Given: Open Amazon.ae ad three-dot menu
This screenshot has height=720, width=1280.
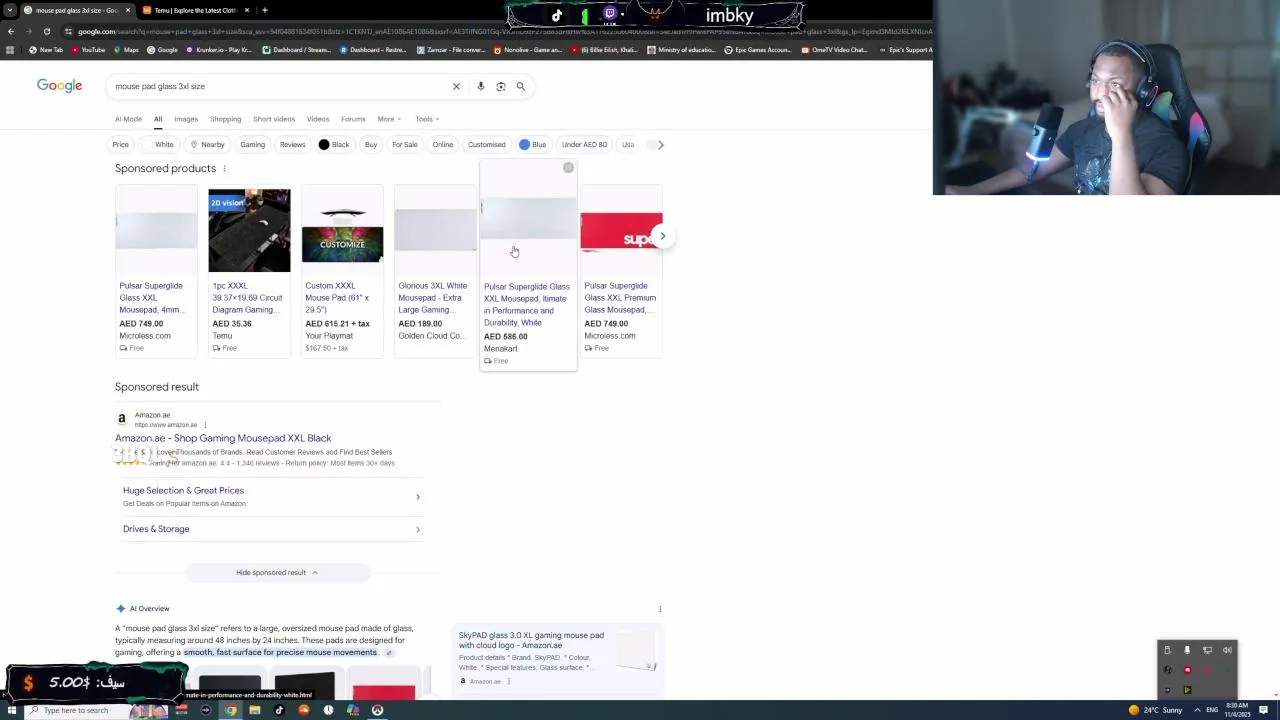Looking at the screenshot, I should point(205,425).
